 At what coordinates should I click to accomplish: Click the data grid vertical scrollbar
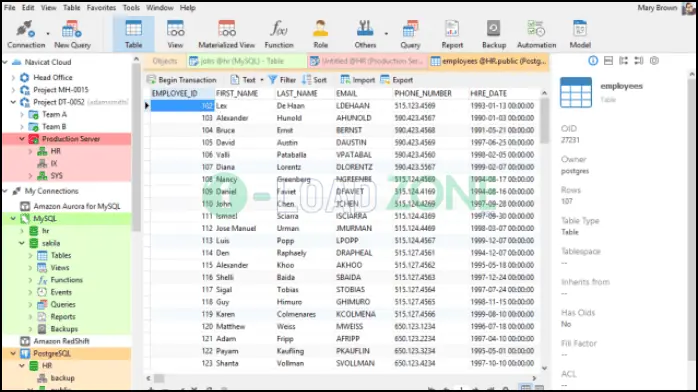click(544, 121)
